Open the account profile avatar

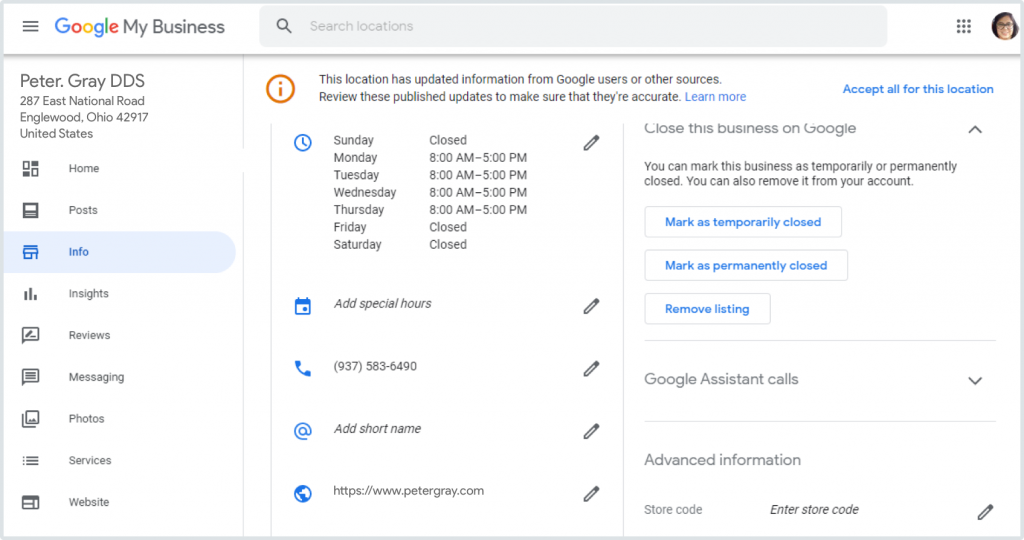pyautogui.click(x=1004, y=26)
